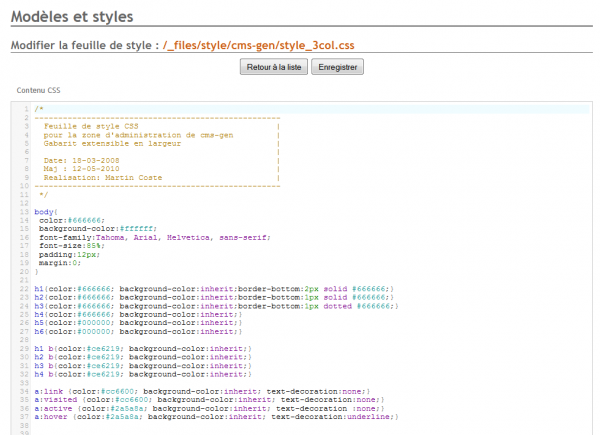The image size is (600, 435).
Task: Click the 'font-size:85%;' line
Action: 72,246
